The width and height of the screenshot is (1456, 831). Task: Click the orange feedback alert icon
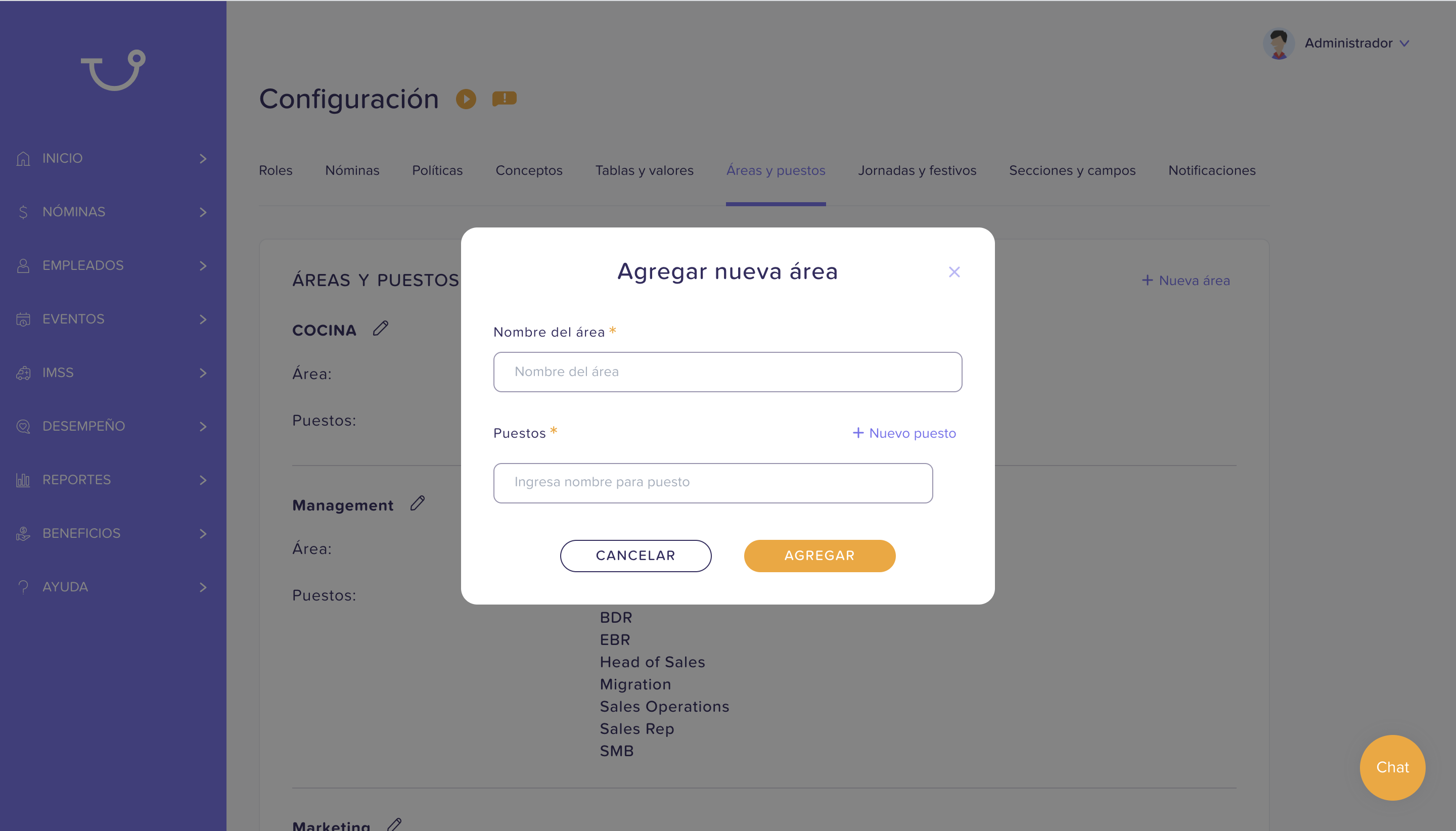pyautogui.click(x=504, y=99)
